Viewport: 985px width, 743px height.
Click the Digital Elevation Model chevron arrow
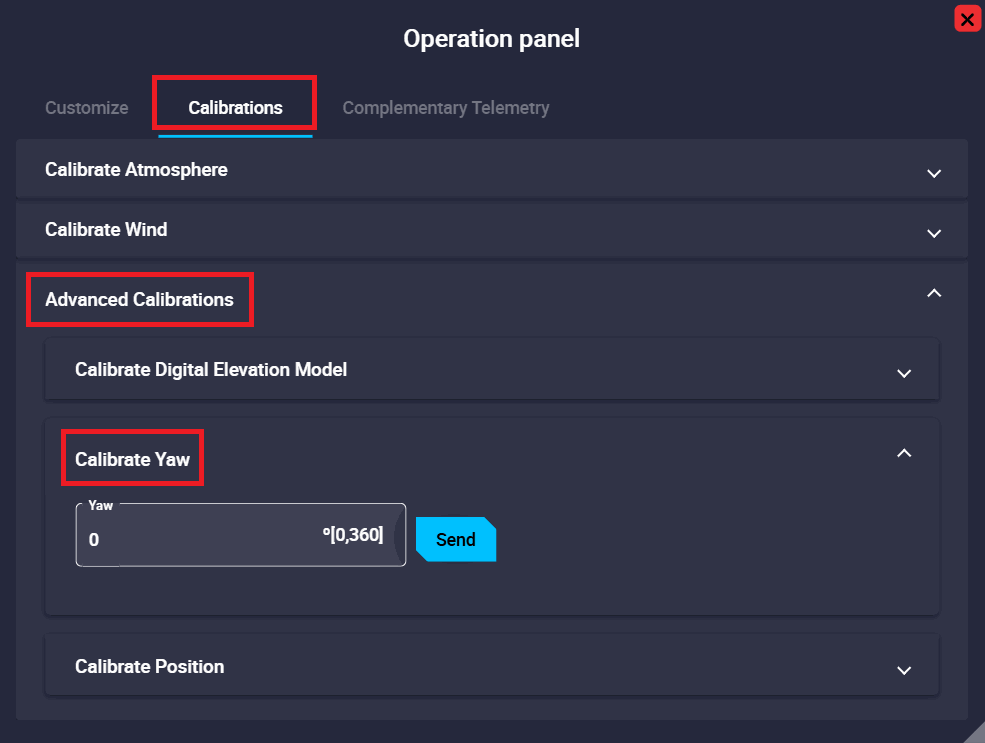[904, 373]
